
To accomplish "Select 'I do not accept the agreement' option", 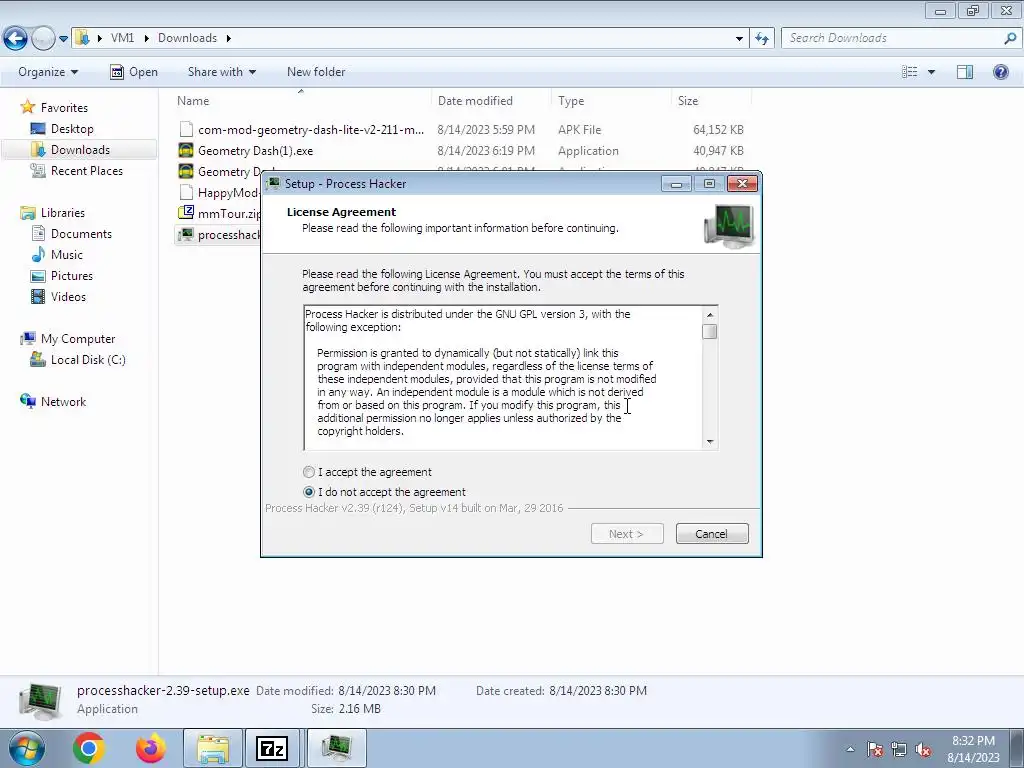I will pyautogui.click(x=309, y=492).
